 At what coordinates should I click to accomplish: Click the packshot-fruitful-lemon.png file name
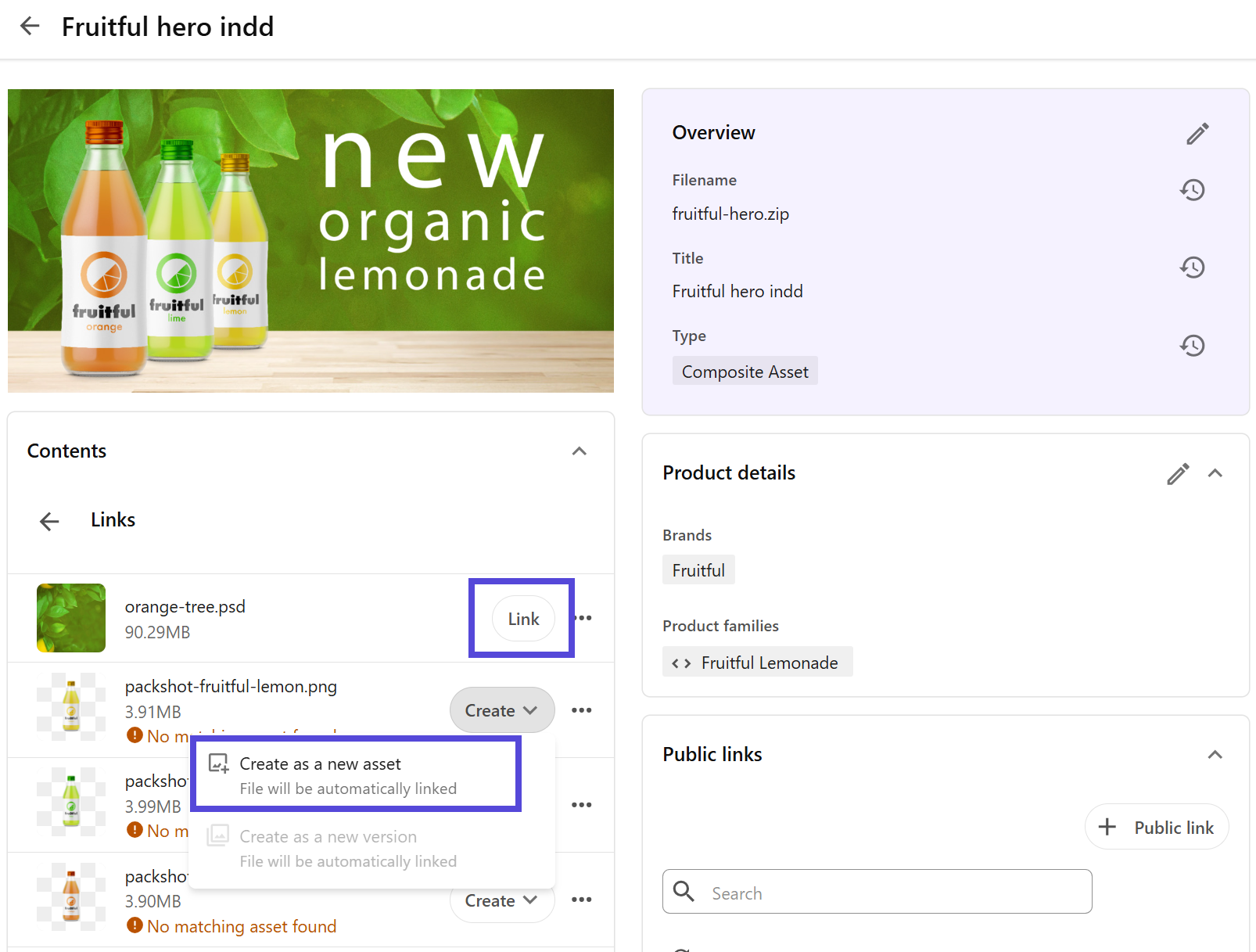point(231,687)
